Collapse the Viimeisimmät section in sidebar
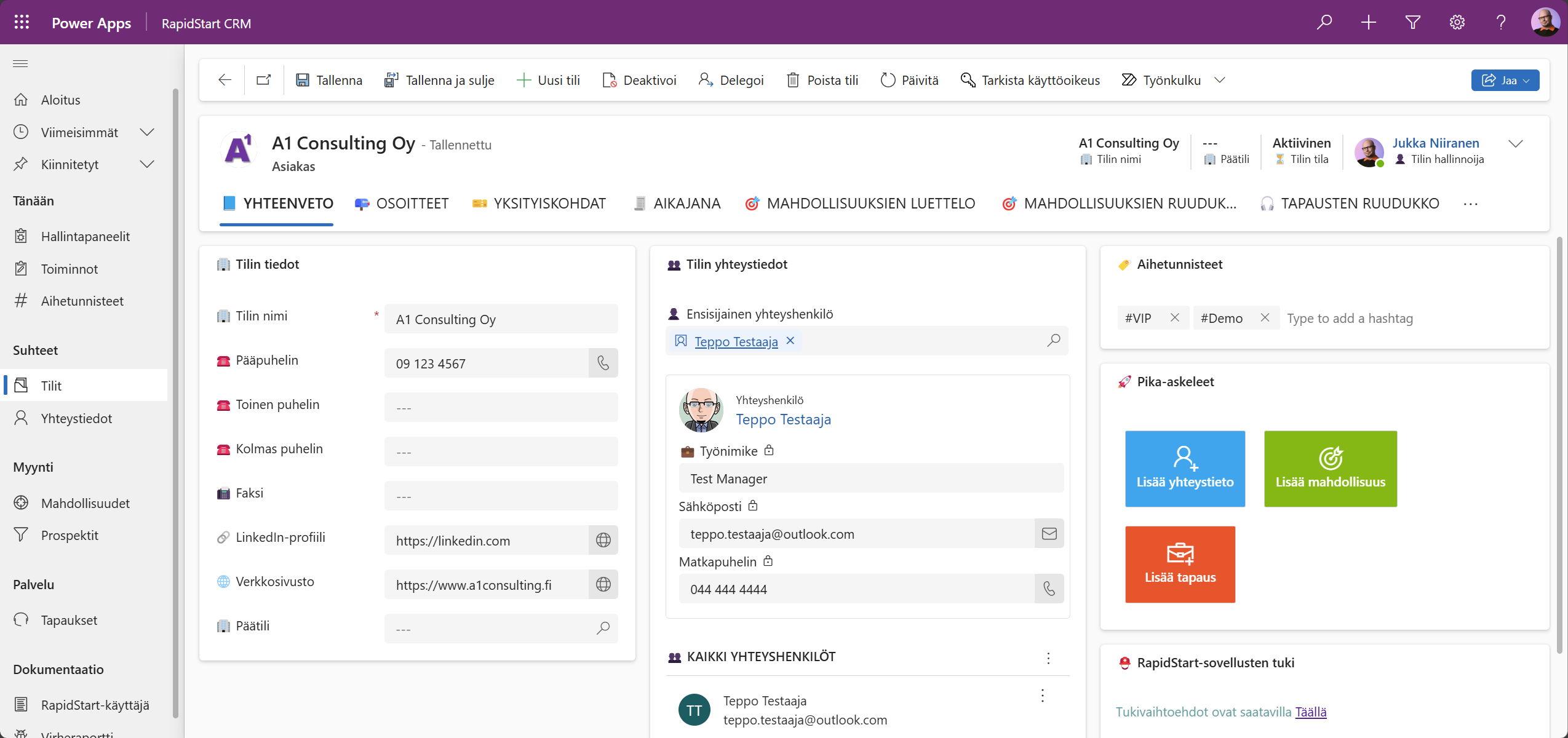1568x738 pixels. 147,132
